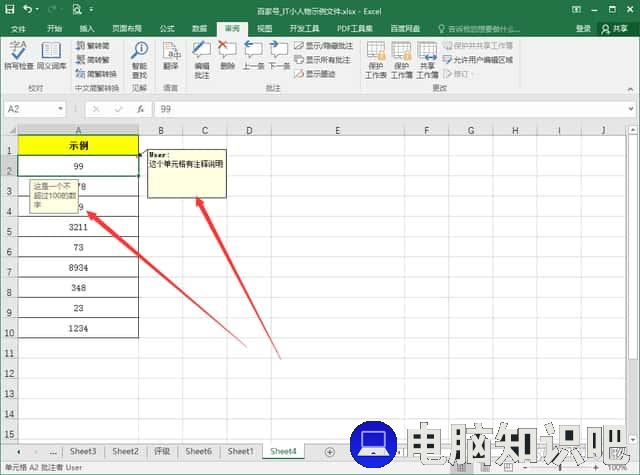Open the 文件 File tab
Viewport: 640px width, 475px height.
point(18,29)
